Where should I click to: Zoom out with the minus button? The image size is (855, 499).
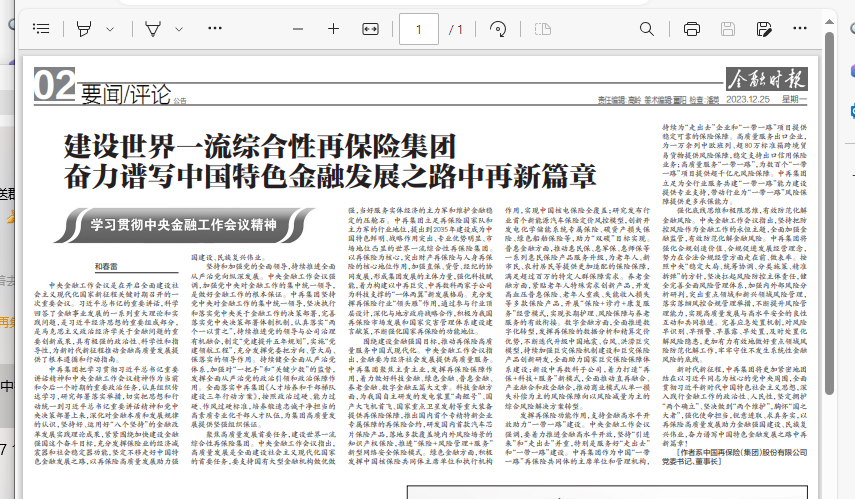298,29
